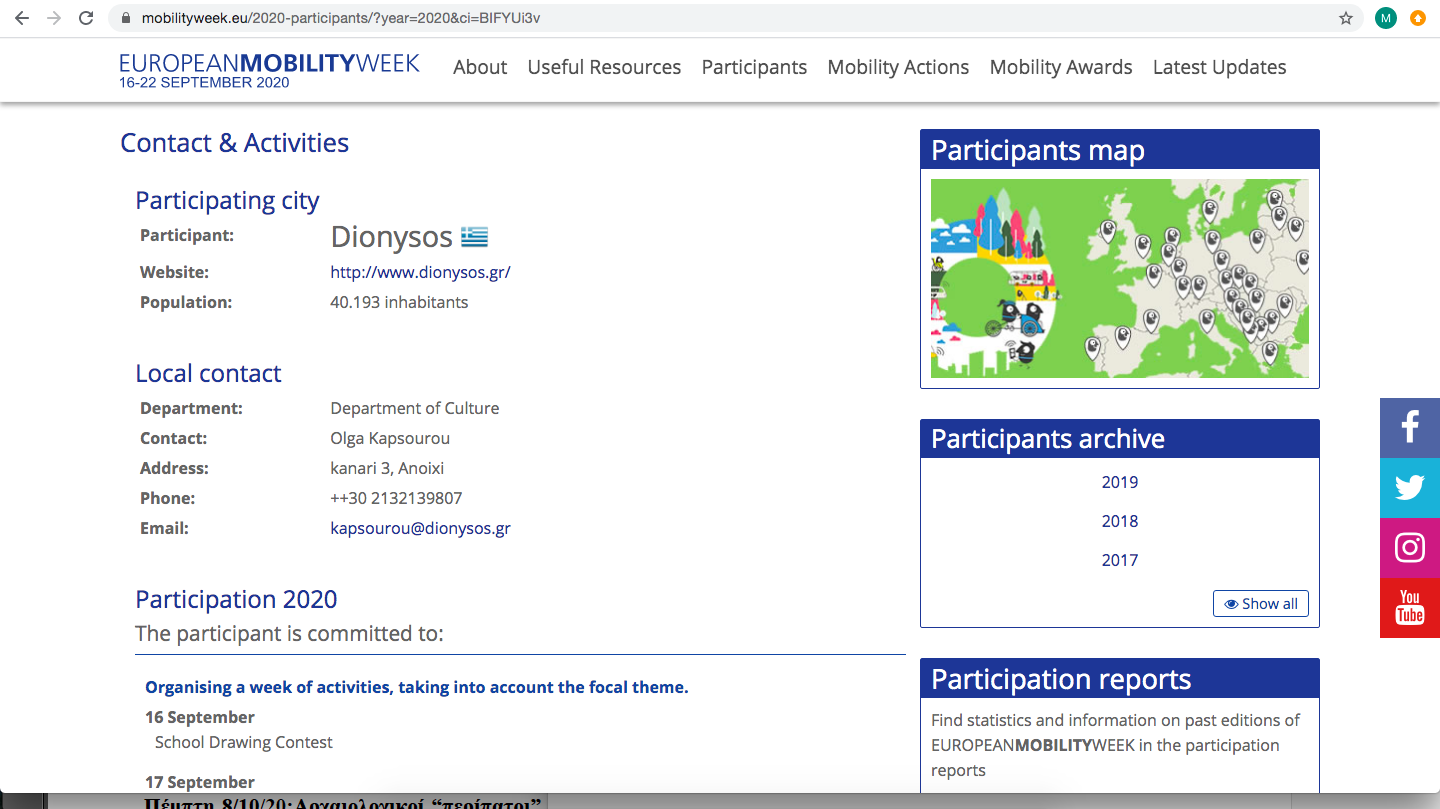This screenshot has width=1440, height=809.
Task: Click the Show all archive button
Action: [x=1261, y=604]
